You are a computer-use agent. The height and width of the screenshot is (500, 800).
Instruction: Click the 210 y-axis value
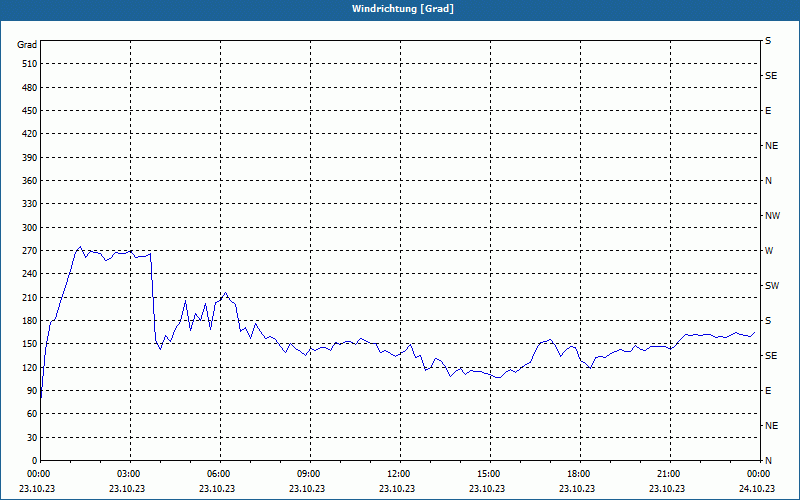tap(30, 297)
